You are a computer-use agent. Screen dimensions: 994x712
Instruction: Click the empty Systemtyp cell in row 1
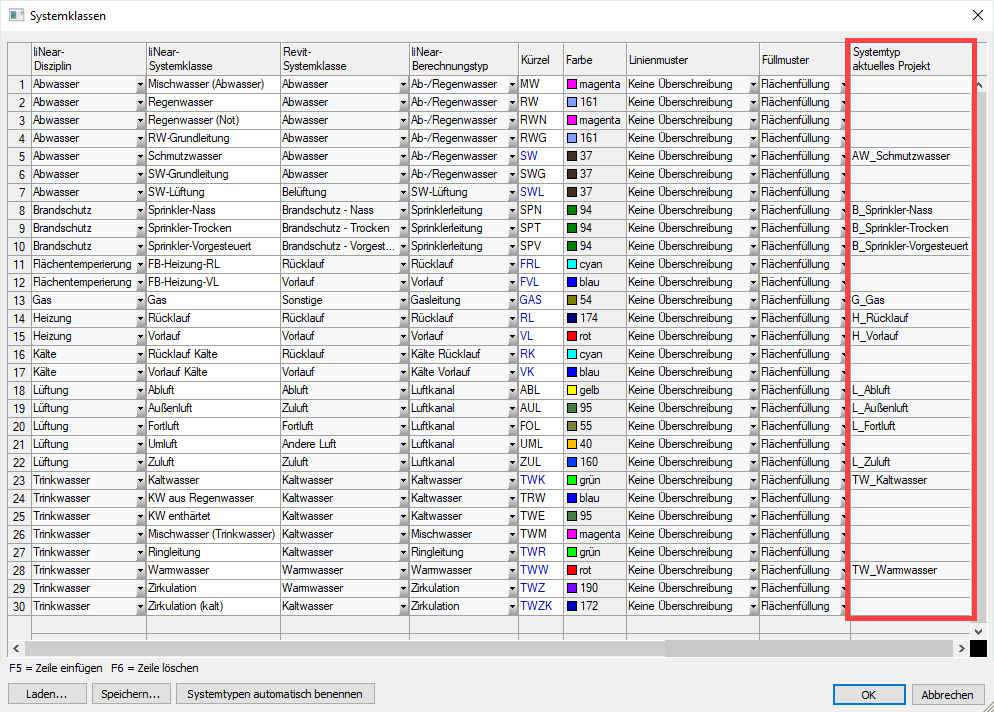point(910,84)
